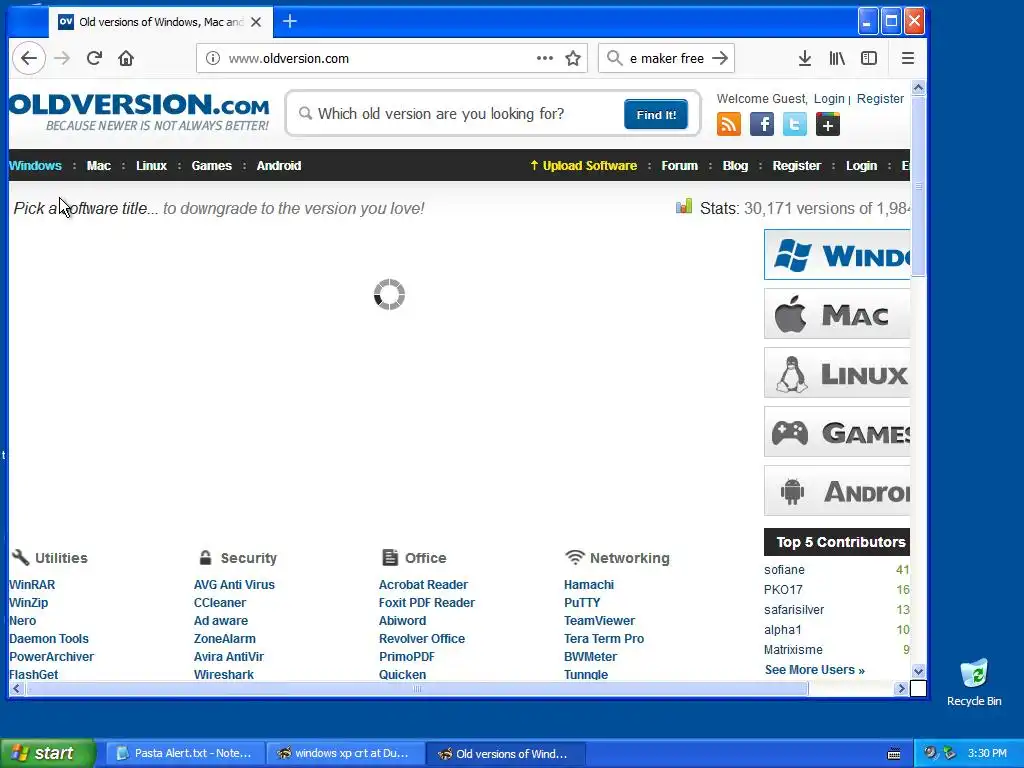This screenshot has width=1024, height=768.
Task: Choose the Android platform banner
Action: (837, 491)
